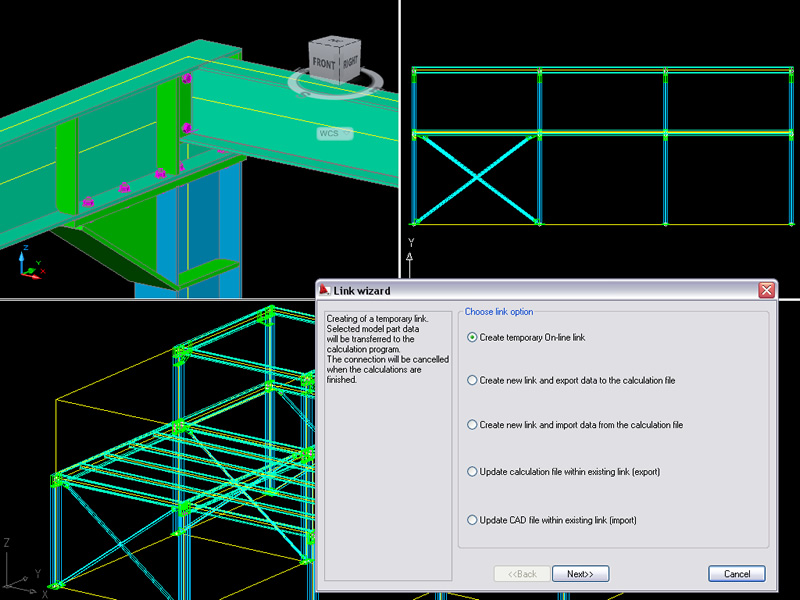Image resolution: width=800 pixels, height=600 pixels.
Task: Choose Create new link and export data option
Action: pos(473,381)
